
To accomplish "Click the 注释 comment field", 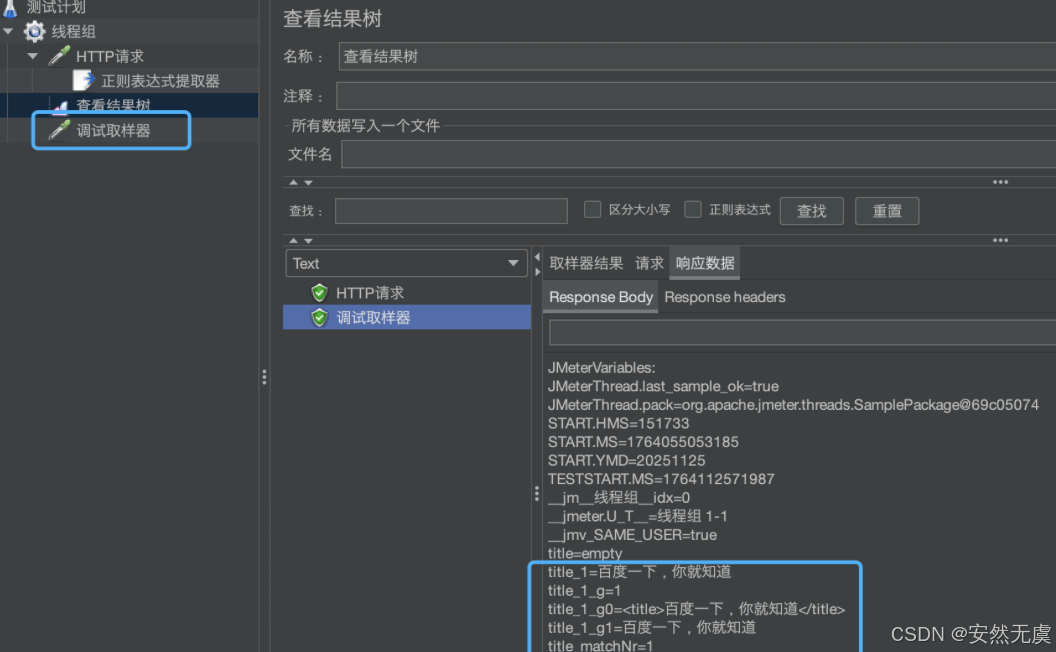I will coord(696,96).
